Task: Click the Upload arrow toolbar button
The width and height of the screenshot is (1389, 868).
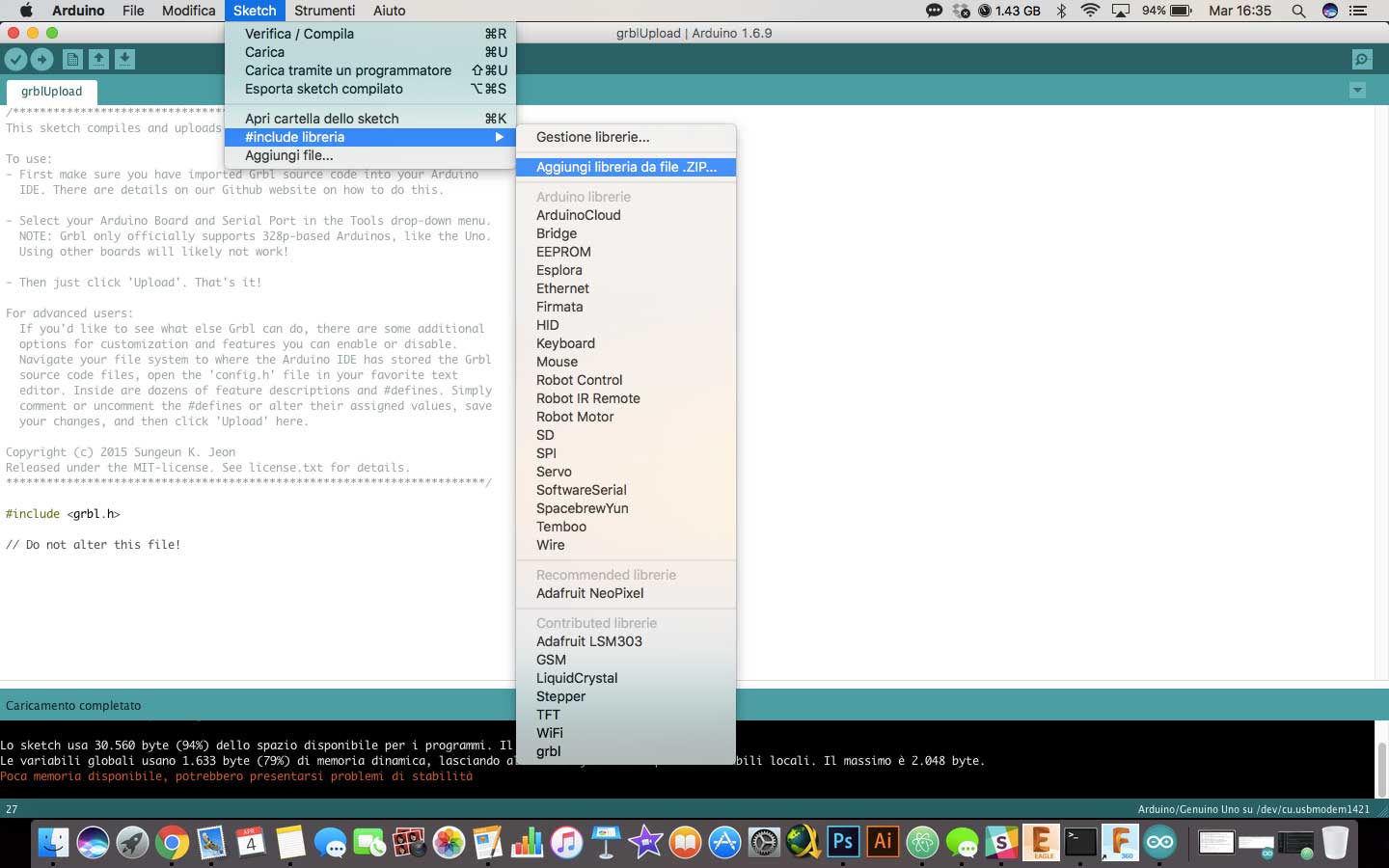Action: point(41,60)
